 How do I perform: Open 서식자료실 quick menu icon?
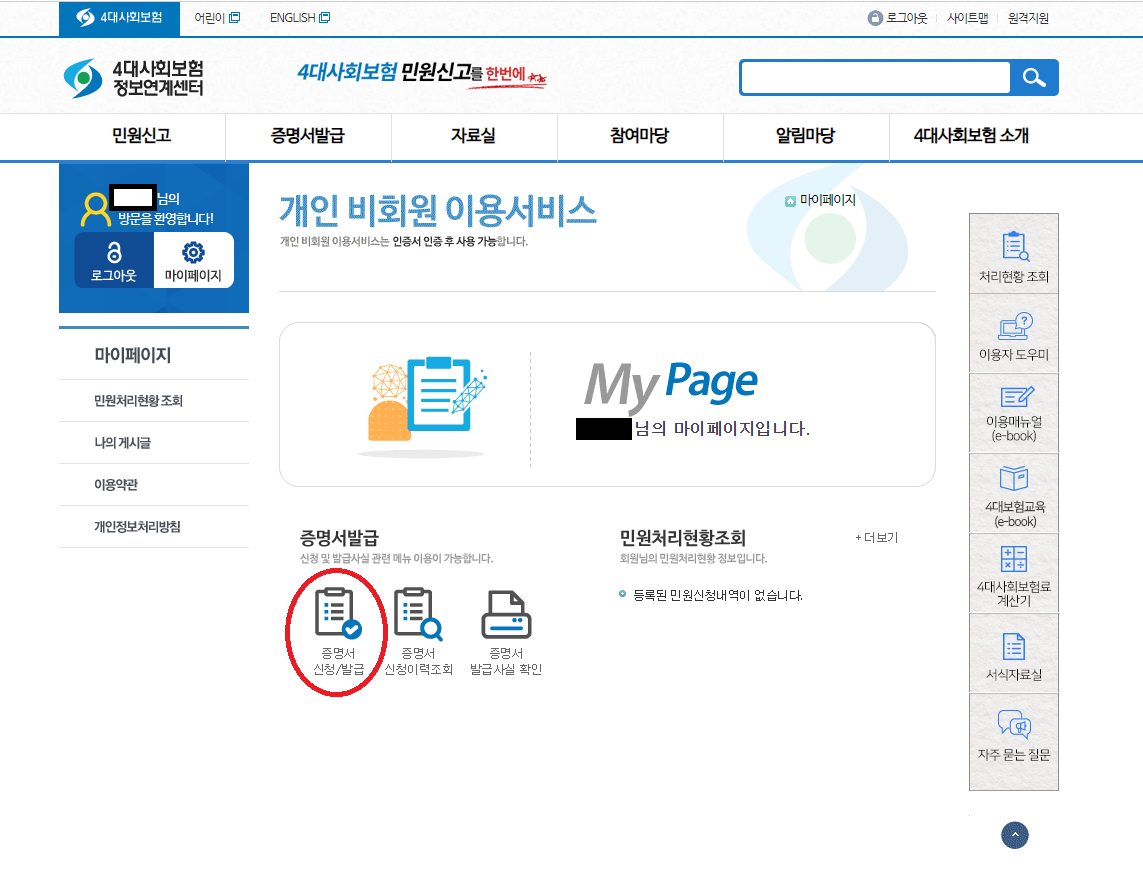1013,653
